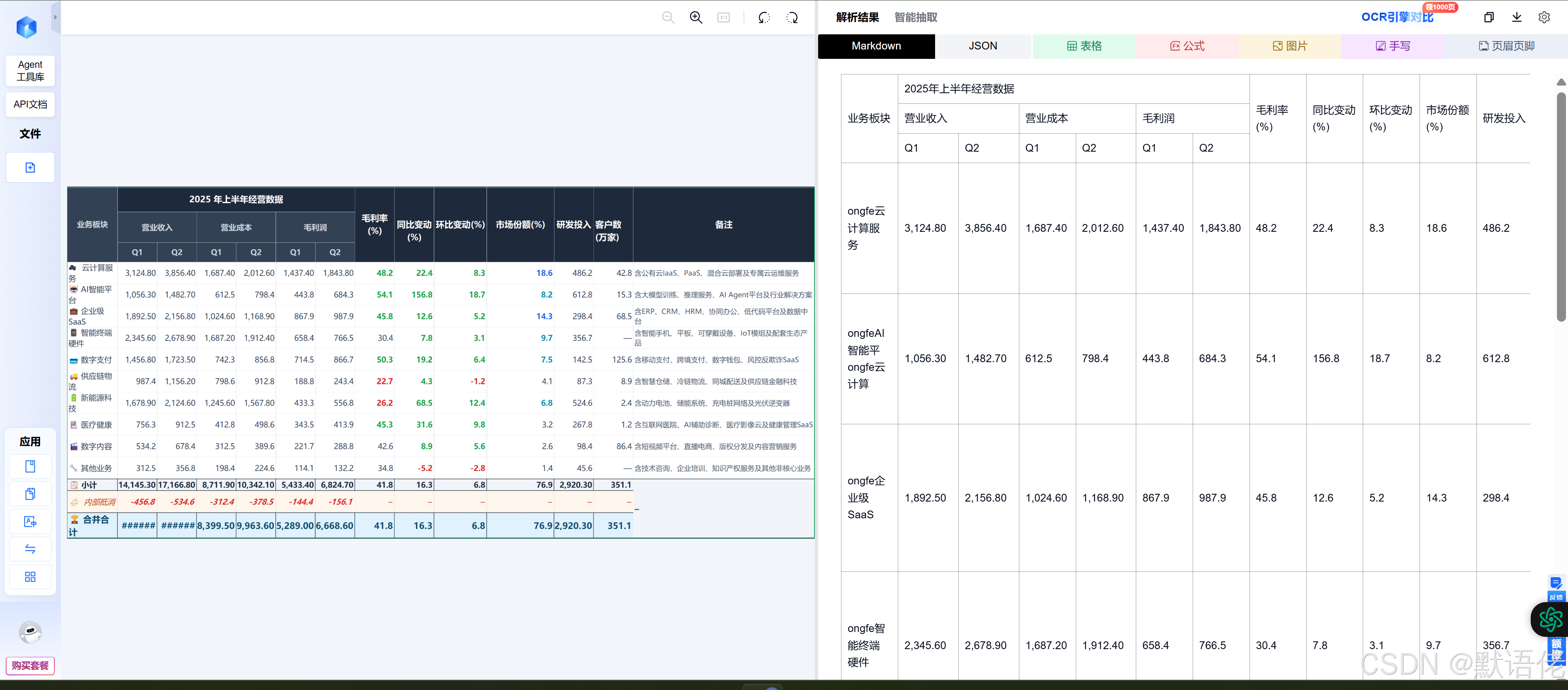Screen dimensions: 1568x690
Task: Click the 3,856.40 cell in results table
Action: 989,228
